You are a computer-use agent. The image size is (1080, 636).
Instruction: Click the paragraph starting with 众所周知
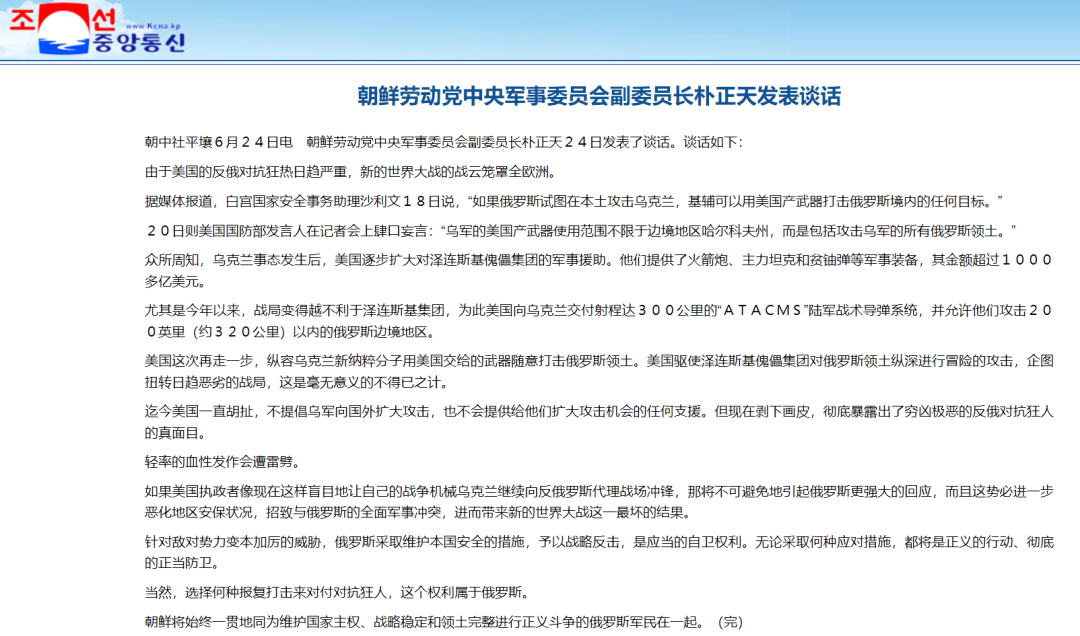(598, 270)
